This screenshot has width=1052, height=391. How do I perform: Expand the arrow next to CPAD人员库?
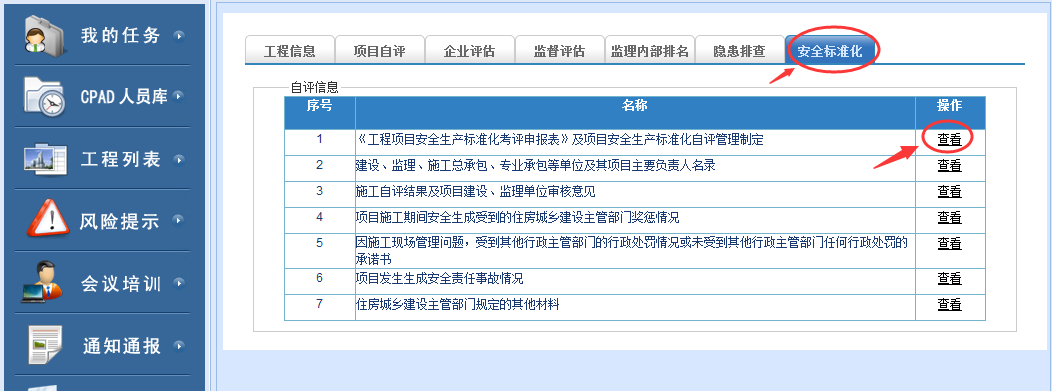pyautogui.click(x=178, y=96)
